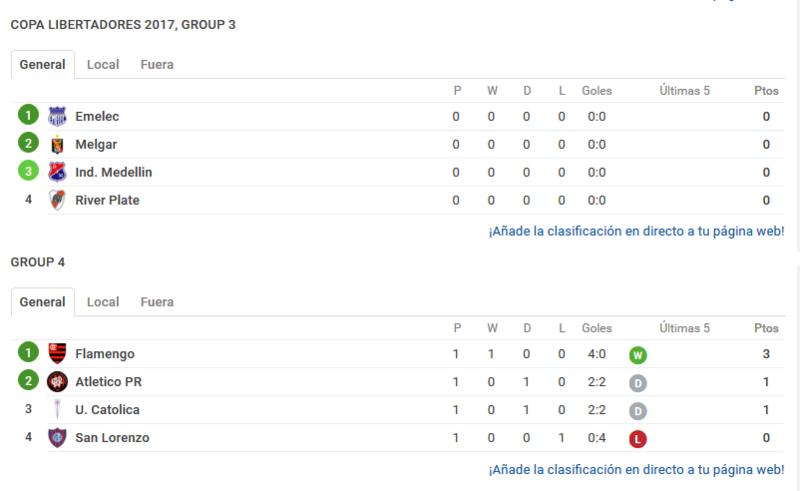Open the Flamengo team name
This screenshot has width=800, height=491.
(x=105, y=354)
